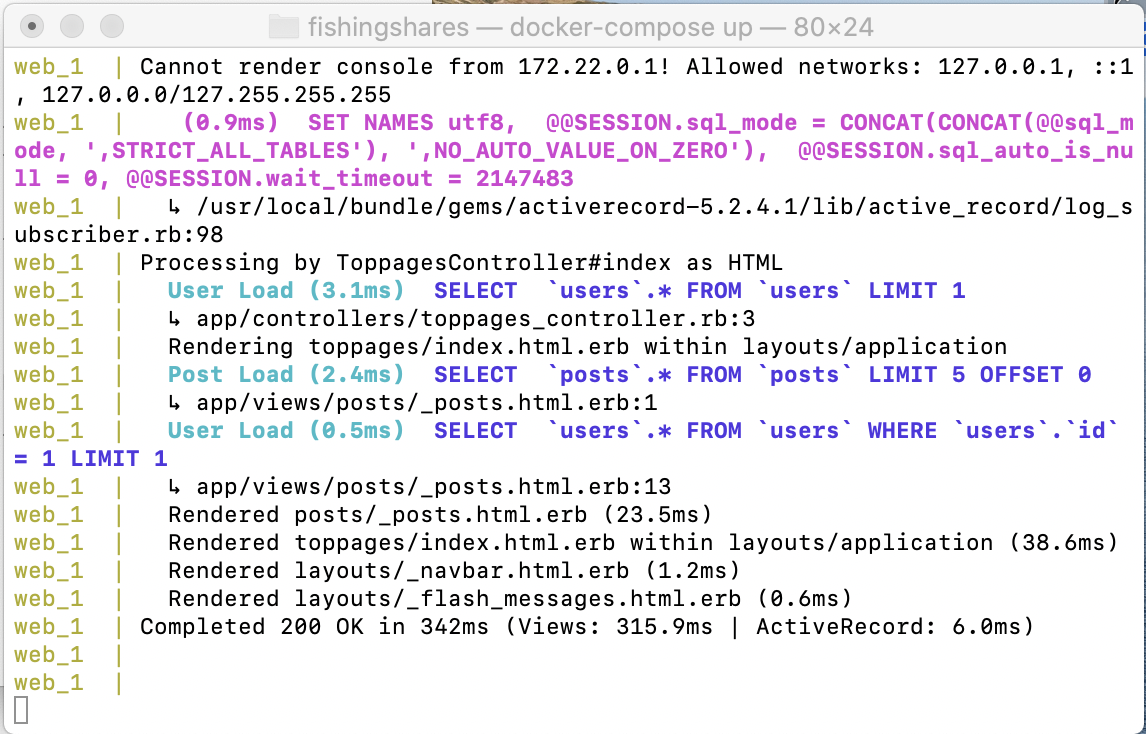This screenshot has height=734, width=1146.
Task: Click 'Rendered posts/_posts.html.erb (23.5ms)' line
Action: click(x=440, y=515)
